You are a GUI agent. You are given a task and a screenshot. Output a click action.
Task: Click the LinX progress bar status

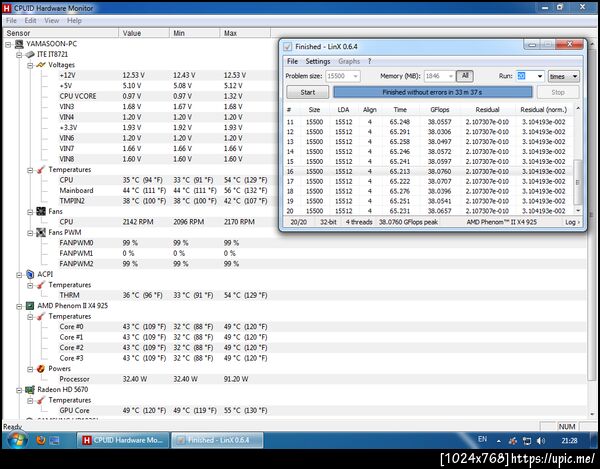click(432, 92)
